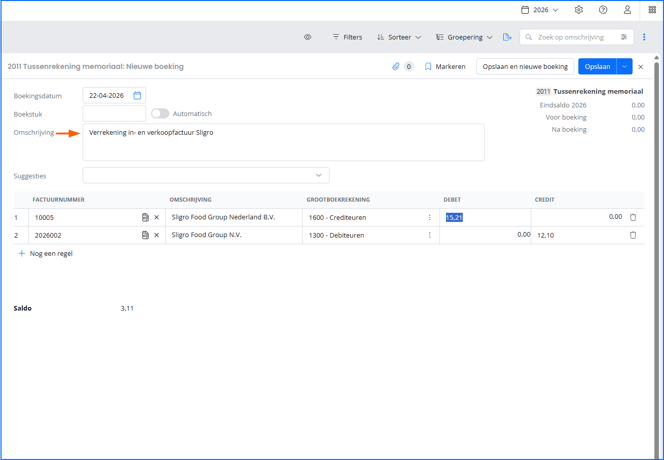Click the invoice icon for factuur 10005
This screenshot has width=664, height=460.
click(145, 217)
